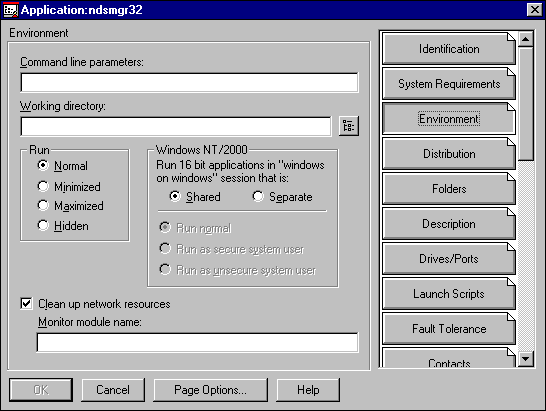546x411 pixels.
Task: Select the Maximized run option
Action: click(70, 206)
